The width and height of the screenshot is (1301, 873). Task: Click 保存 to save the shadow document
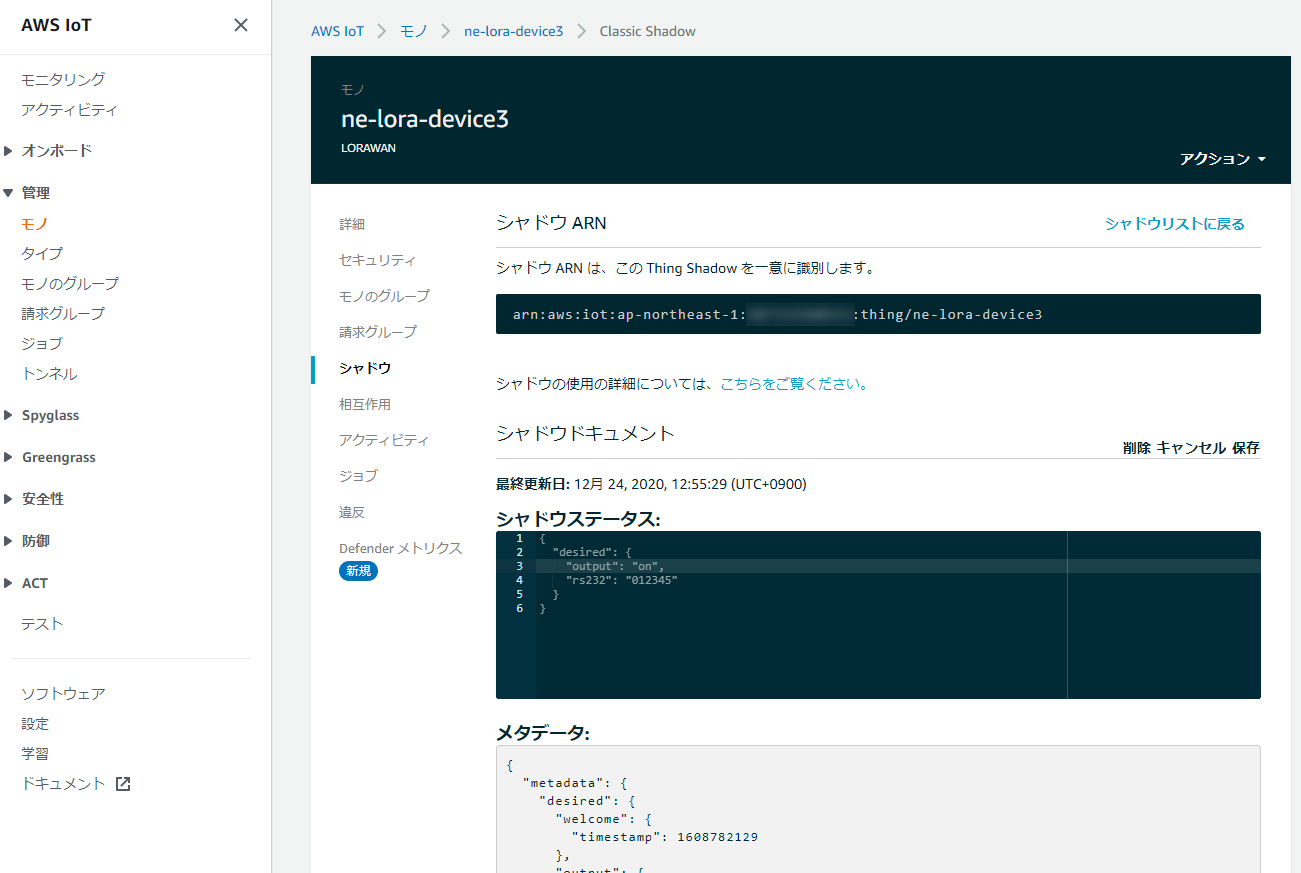coord(1246,448)
